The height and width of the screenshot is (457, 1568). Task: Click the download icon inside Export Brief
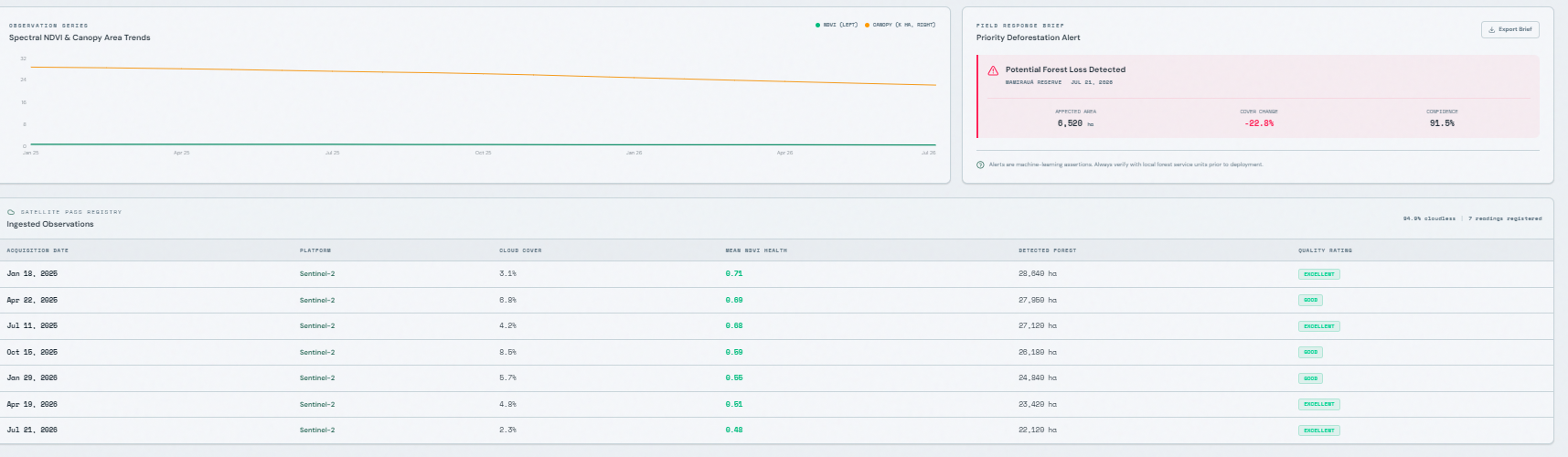tap(1492, 29)
